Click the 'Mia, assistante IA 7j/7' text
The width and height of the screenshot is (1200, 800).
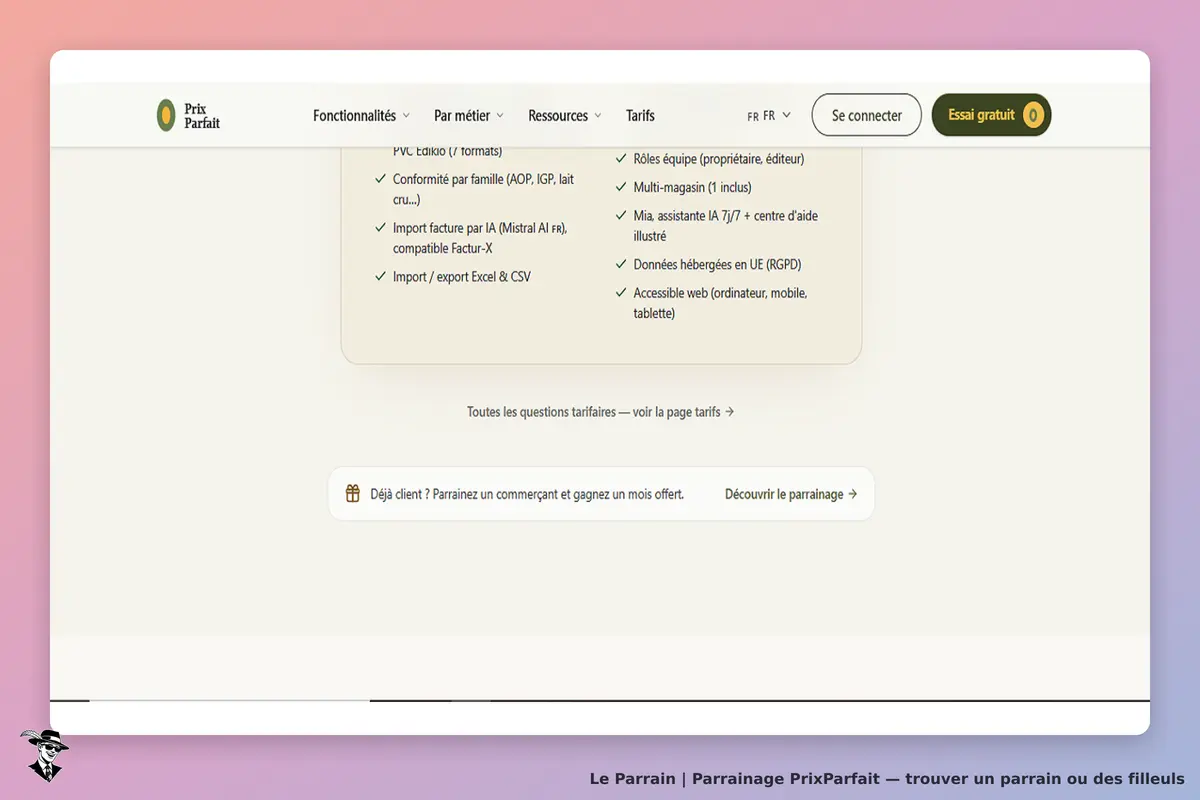[x=725, y=226]
